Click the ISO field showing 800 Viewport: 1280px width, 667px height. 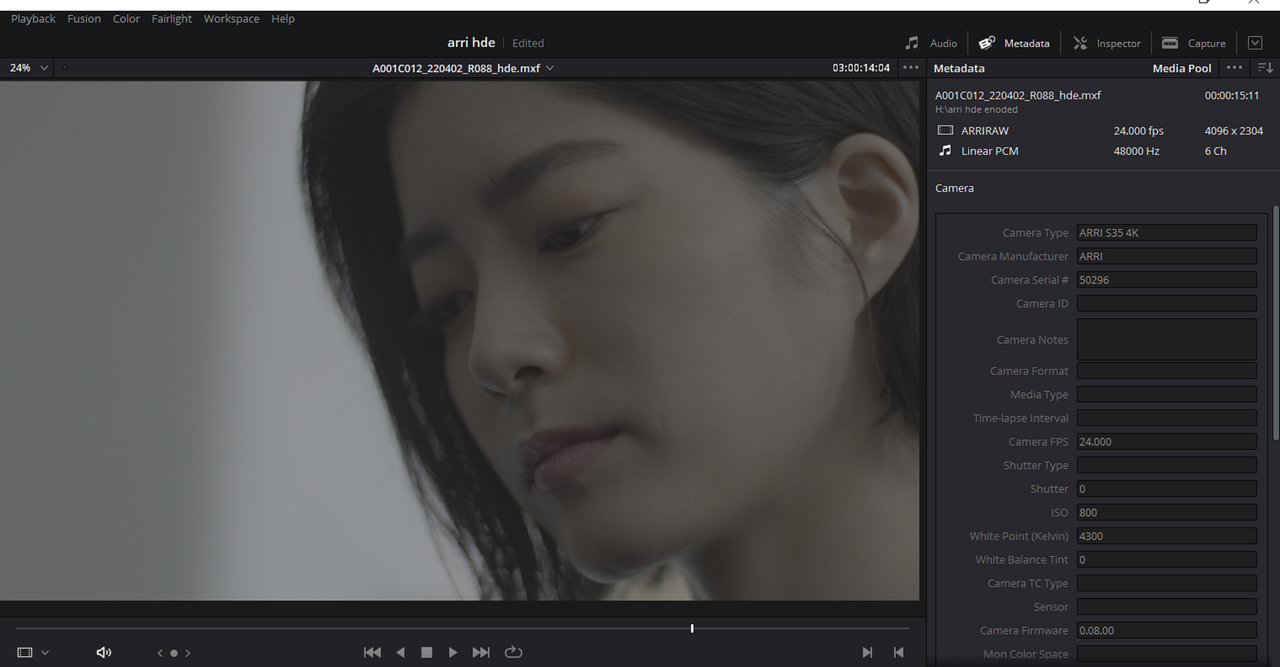(1166, 512)
